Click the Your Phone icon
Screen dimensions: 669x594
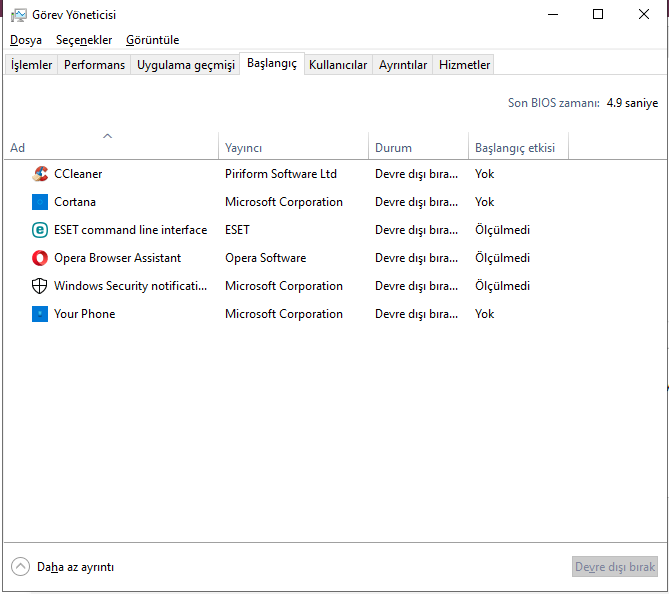click(40, 314)
